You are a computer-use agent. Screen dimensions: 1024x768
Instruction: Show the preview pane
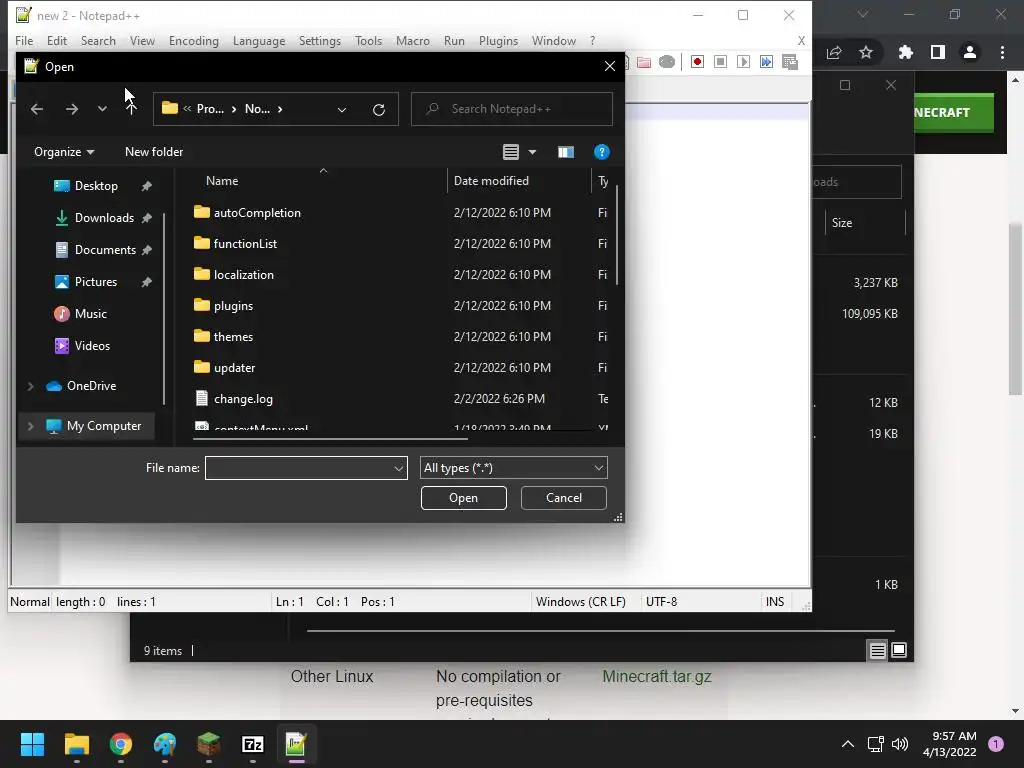click(x=566, y=152)
